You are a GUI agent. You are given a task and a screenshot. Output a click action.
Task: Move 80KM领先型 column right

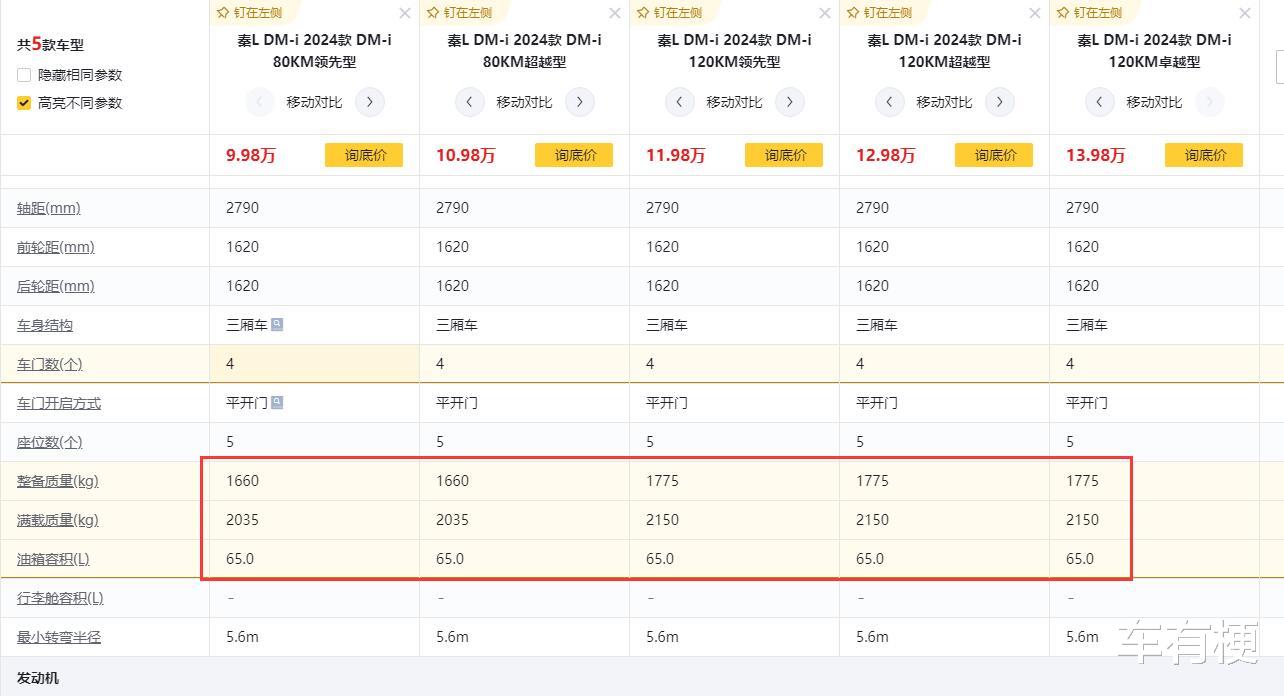coord(370,102)
